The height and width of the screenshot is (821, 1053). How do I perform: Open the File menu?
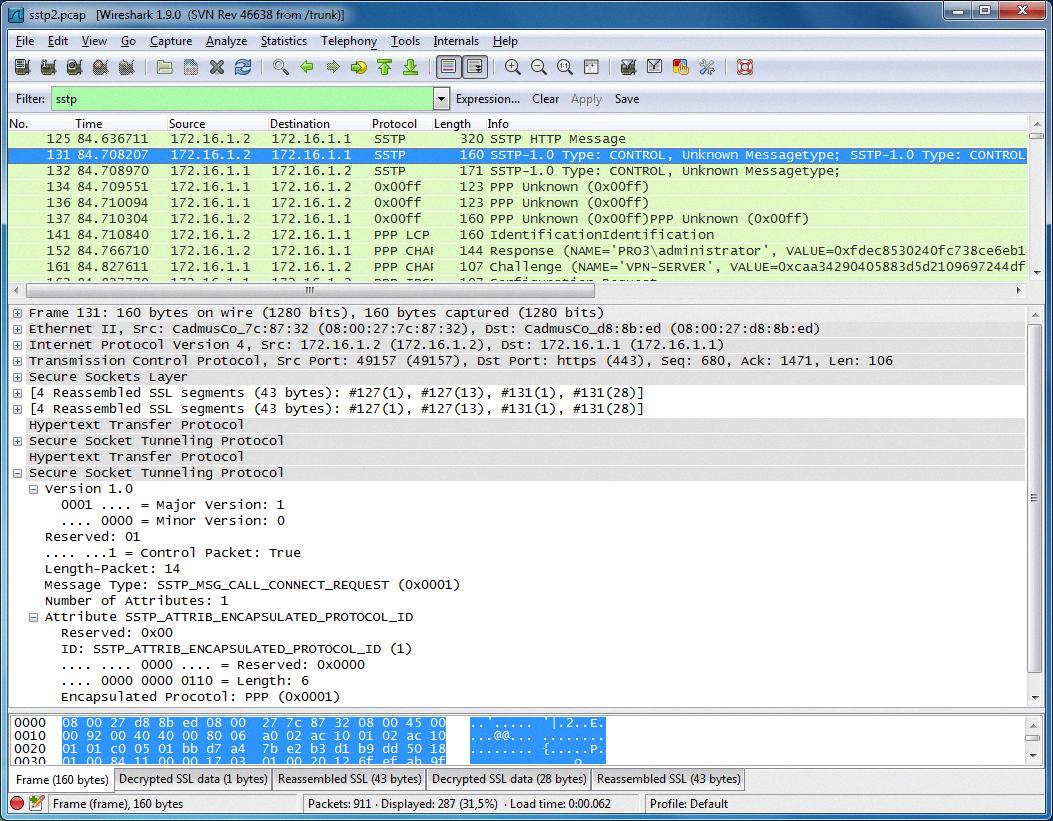coord(25,41)
